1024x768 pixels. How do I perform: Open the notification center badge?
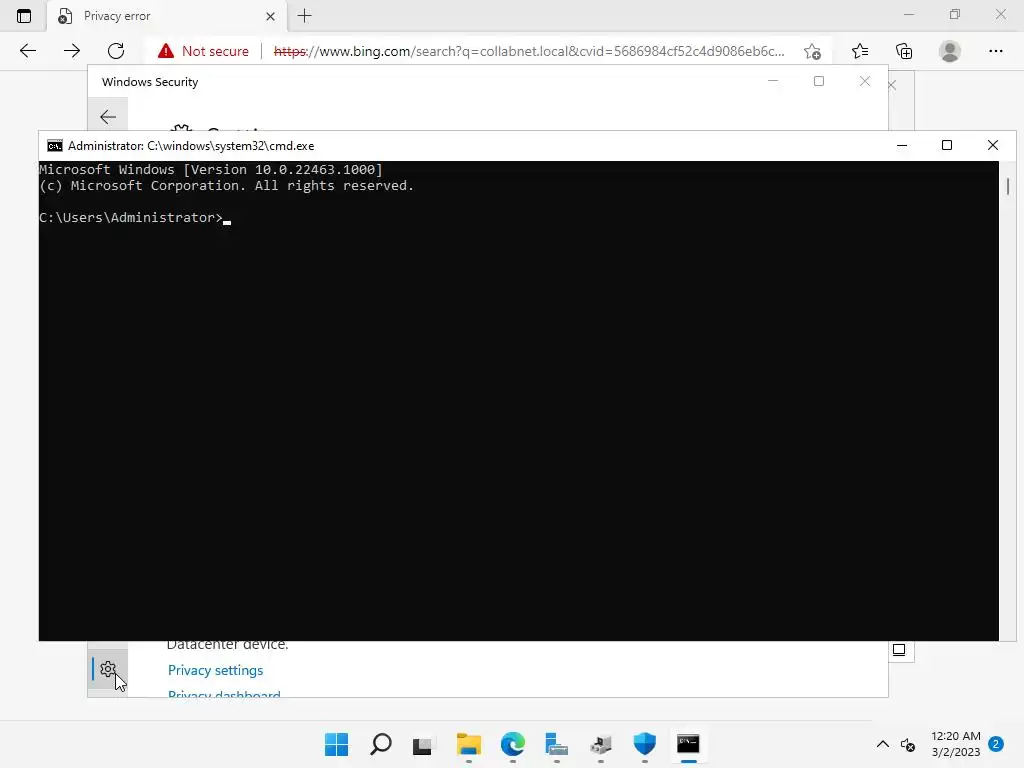996,744
